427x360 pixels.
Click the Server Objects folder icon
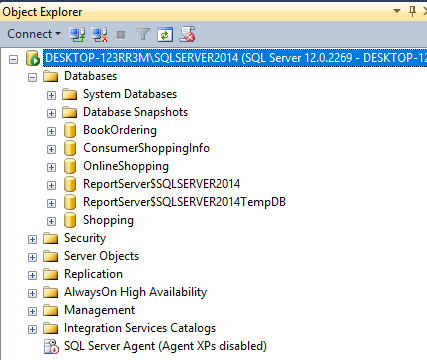pos(51,256)
